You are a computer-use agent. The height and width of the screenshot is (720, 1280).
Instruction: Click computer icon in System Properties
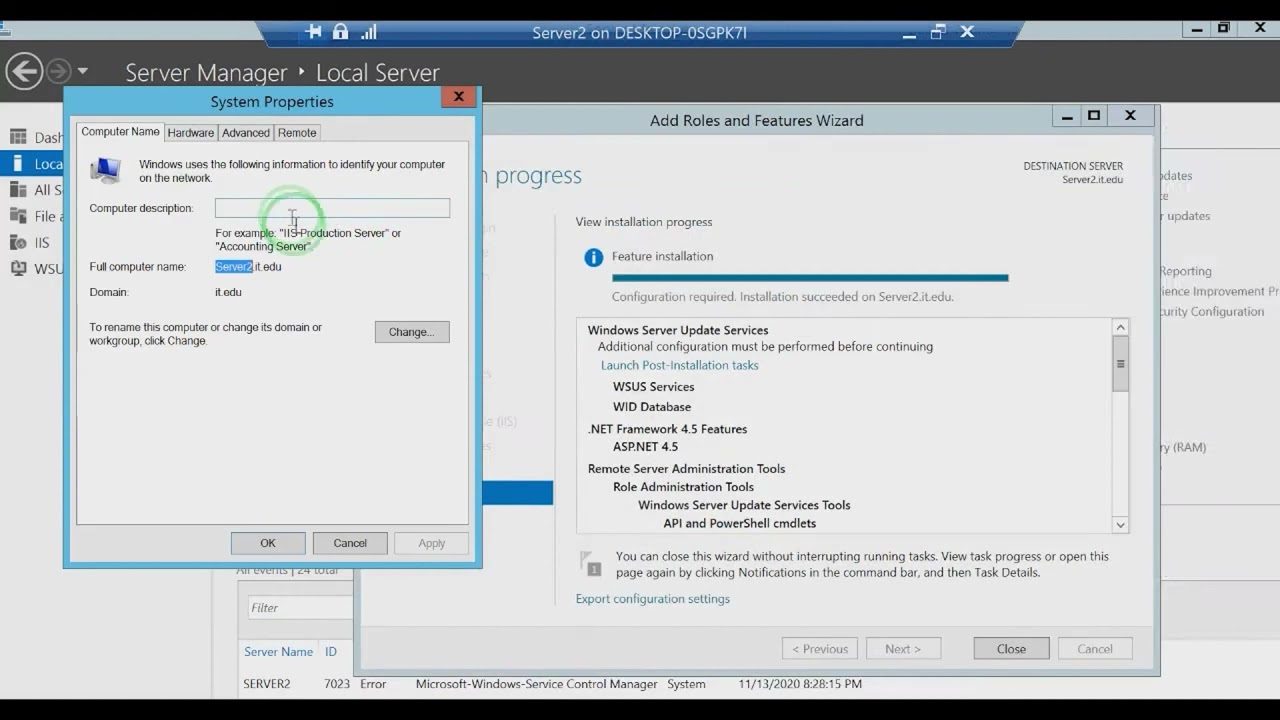pyautogui.click(x=106, y=170)
